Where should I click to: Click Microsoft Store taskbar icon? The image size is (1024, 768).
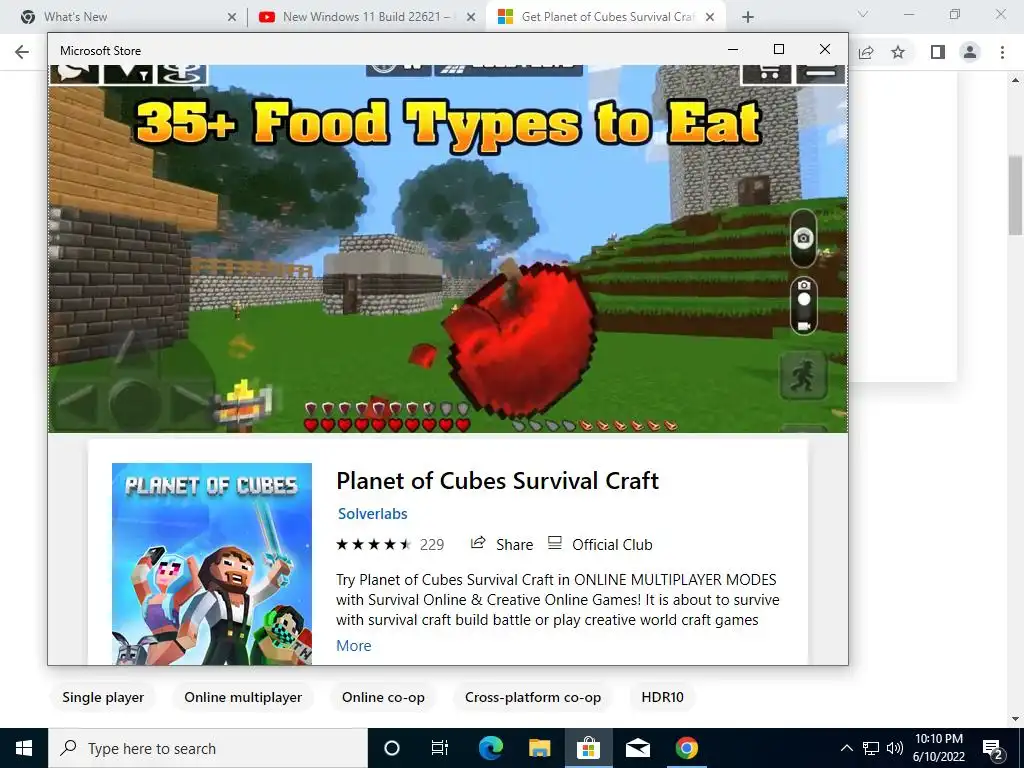tap(588, 748)
